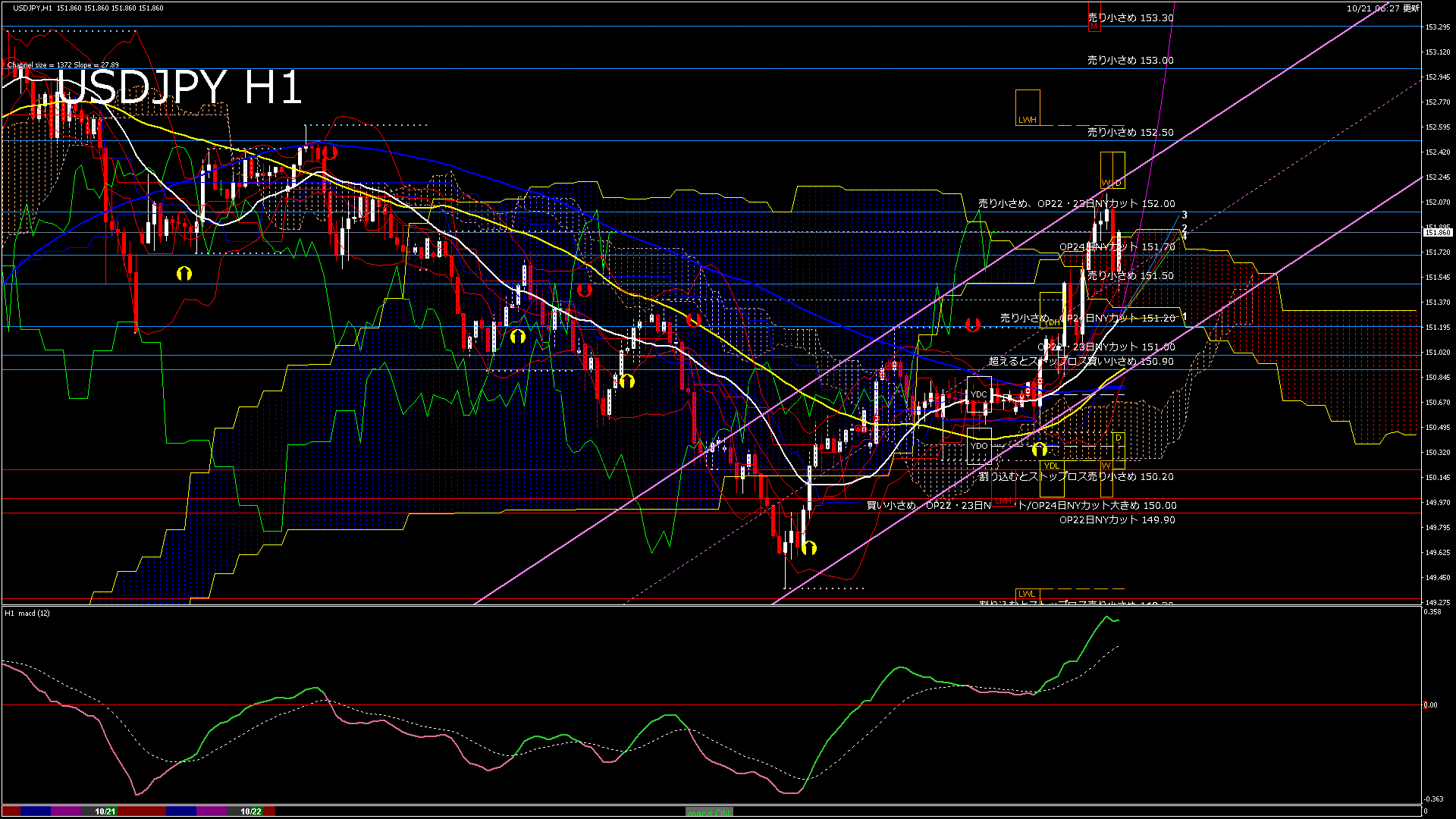The image size is (1456, 819).
Task: Click the H1 macd (12) indicator label
Action: point(27,613)
